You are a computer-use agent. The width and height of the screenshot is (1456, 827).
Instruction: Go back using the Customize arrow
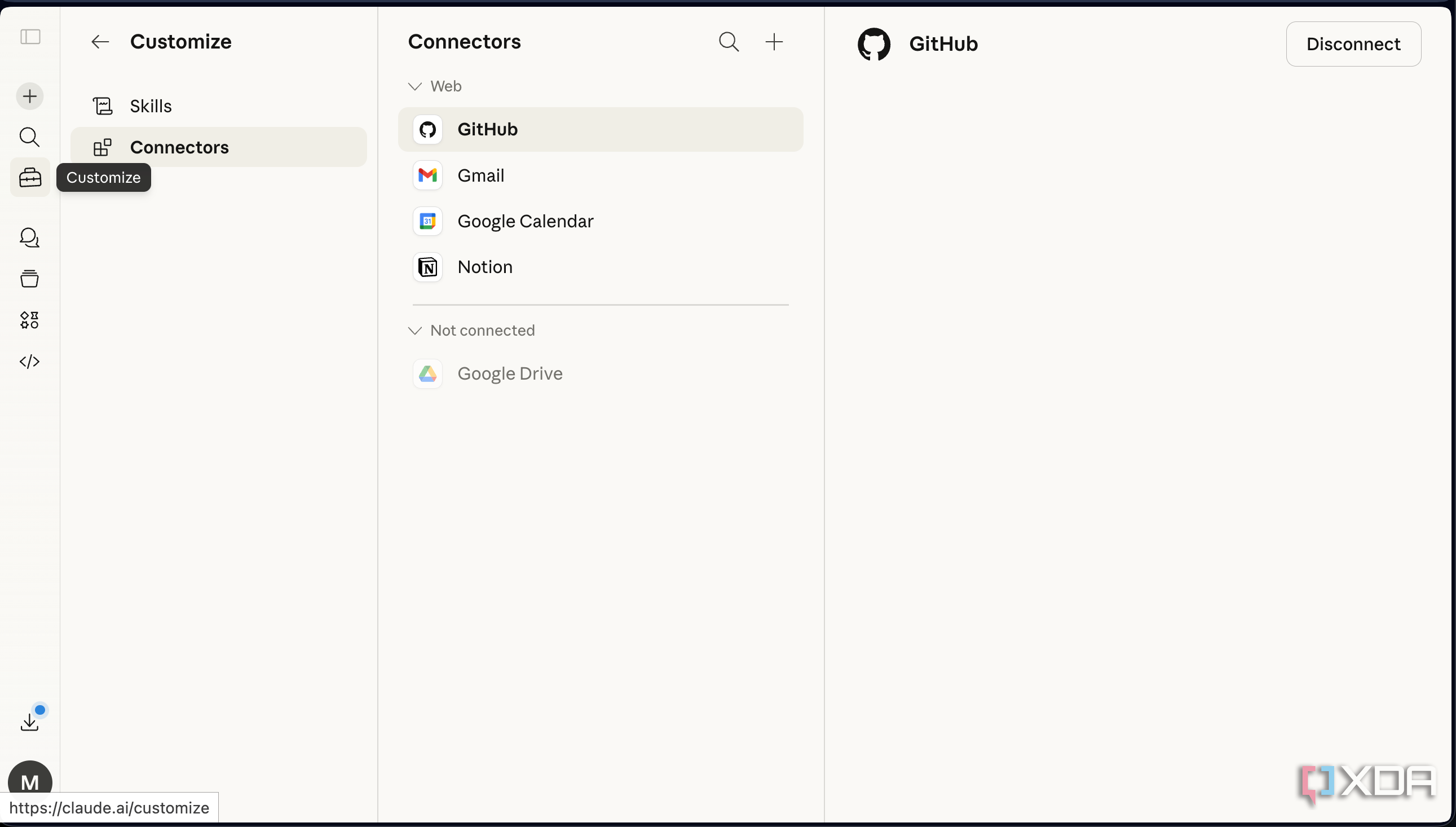click(x=100, y=42)
